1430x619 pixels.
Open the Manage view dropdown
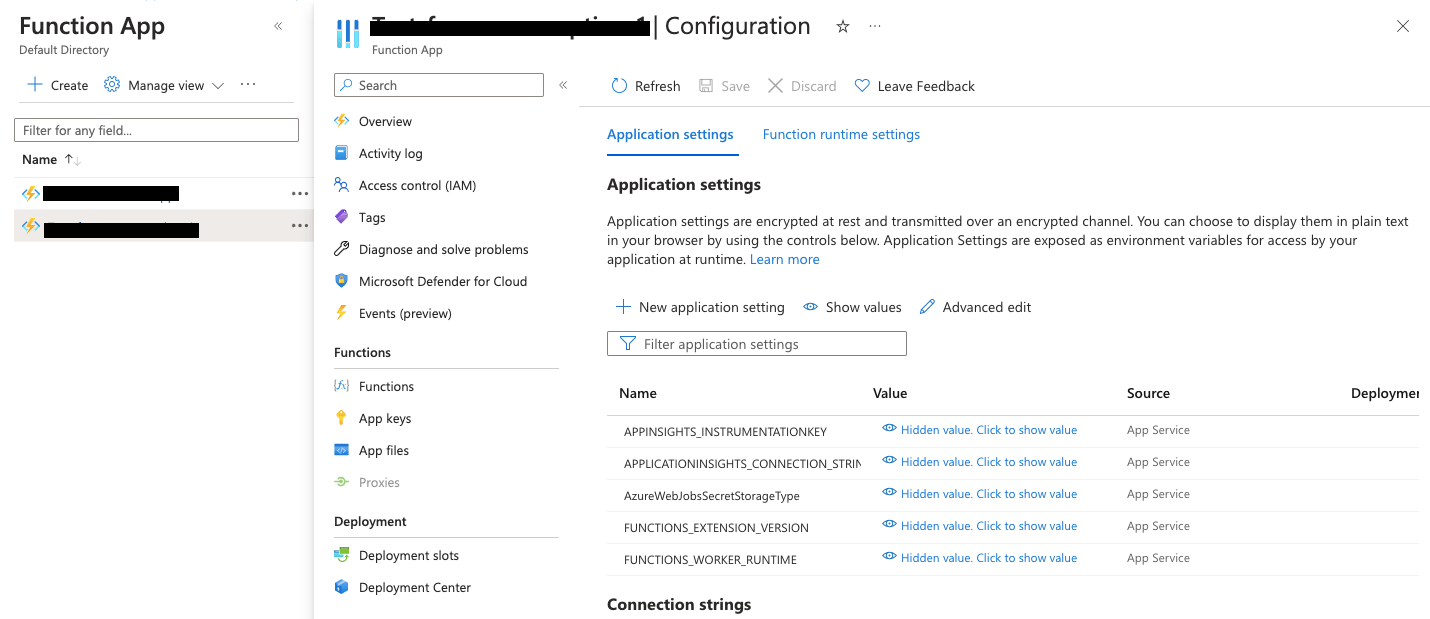pos(163,85)
